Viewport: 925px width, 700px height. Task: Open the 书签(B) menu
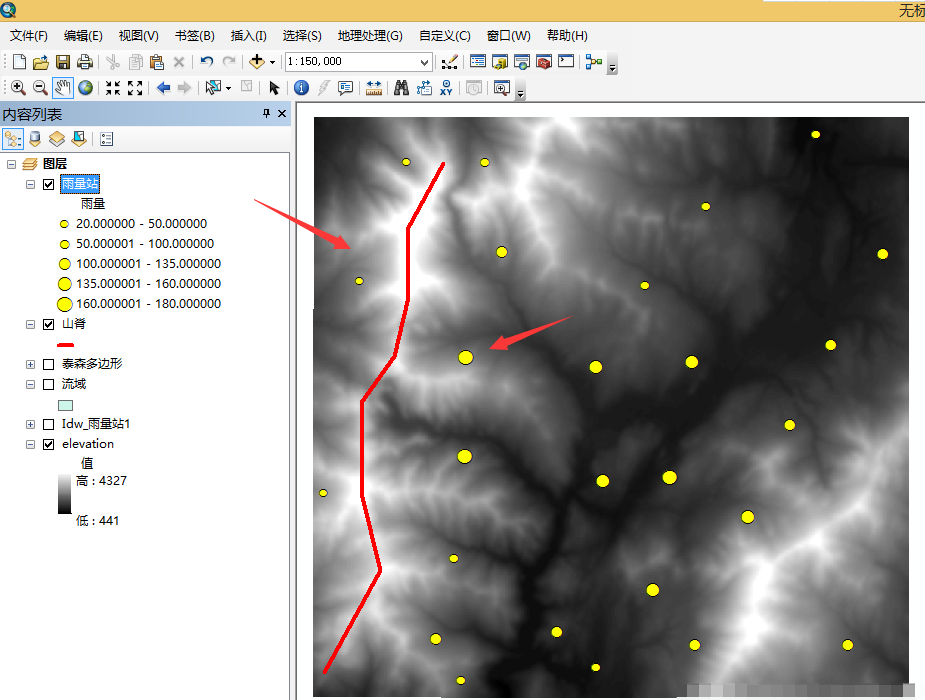[x=195, y=36]
